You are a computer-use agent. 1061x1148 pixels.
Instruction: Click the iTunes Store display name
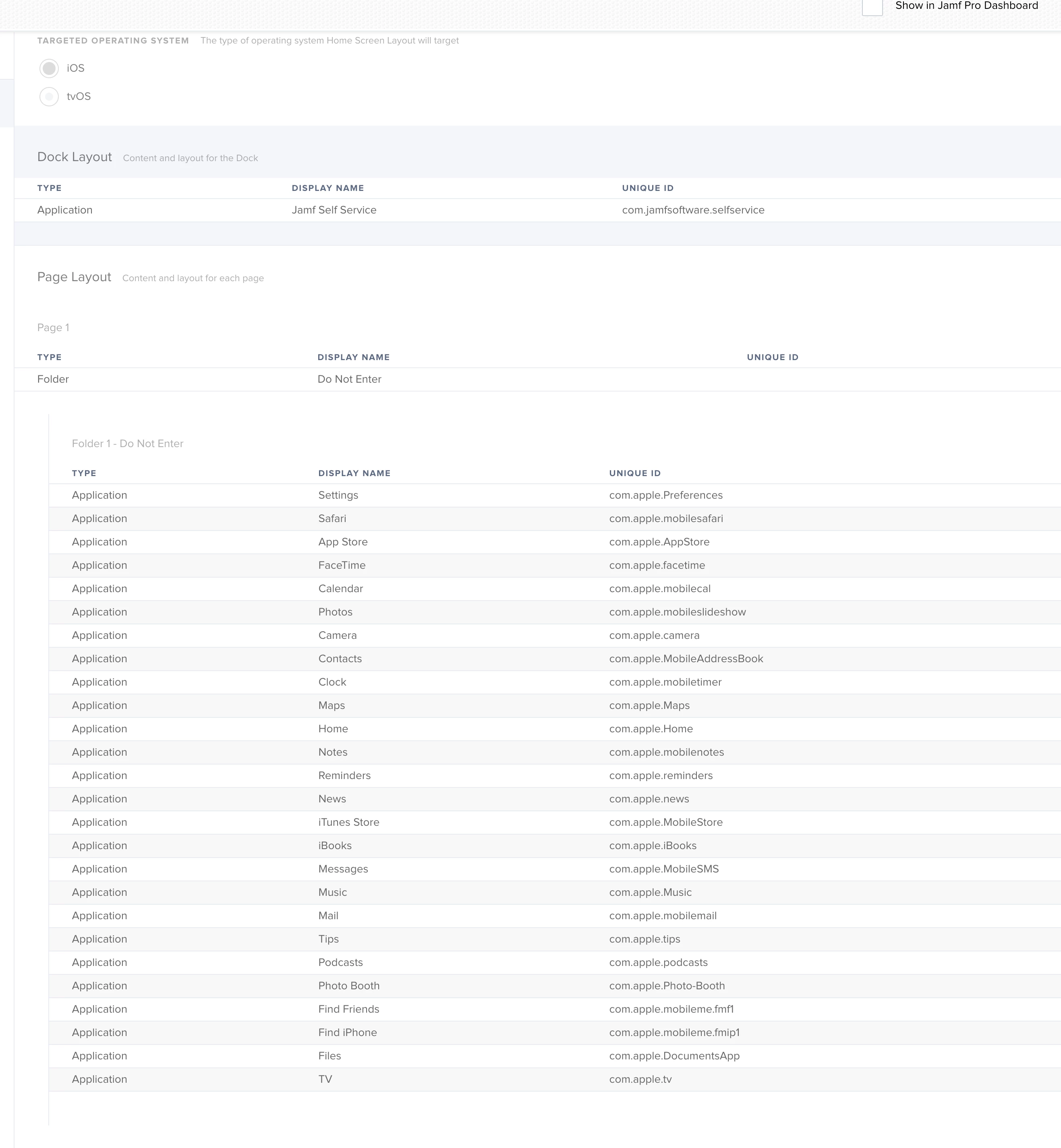point(348,822)
